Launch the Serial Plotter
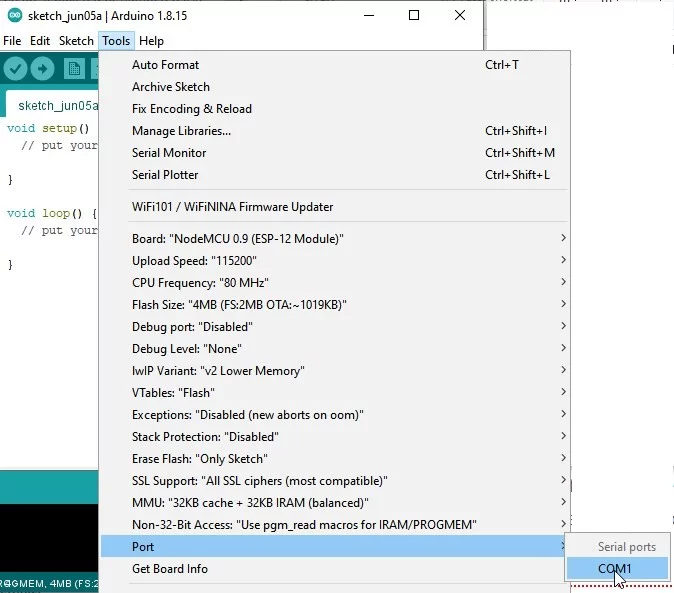The image size is (674, 593). [x=335, y=175]
